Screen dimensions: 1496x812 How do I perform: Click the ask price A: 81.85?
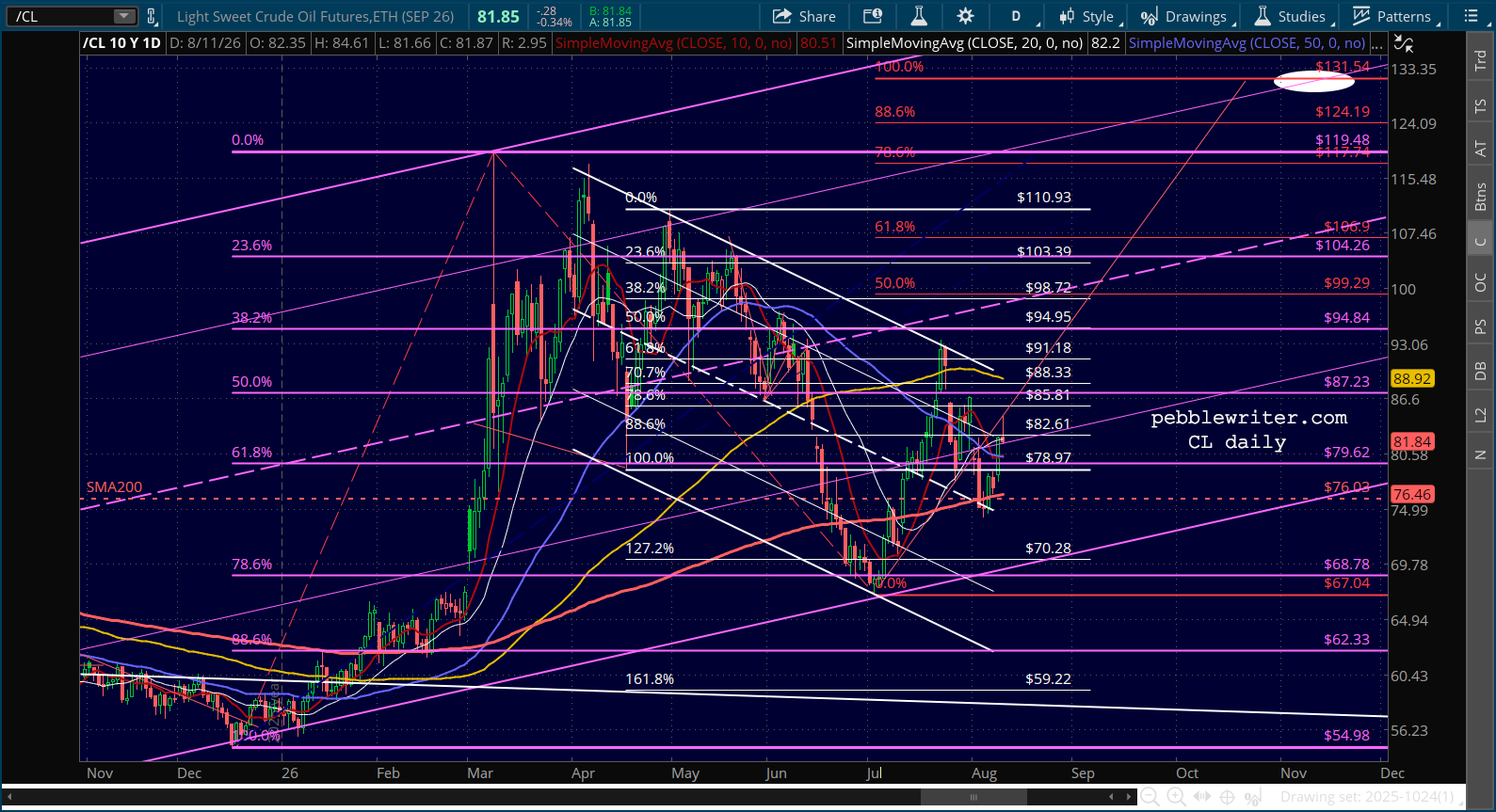click(x=610, y=22)
